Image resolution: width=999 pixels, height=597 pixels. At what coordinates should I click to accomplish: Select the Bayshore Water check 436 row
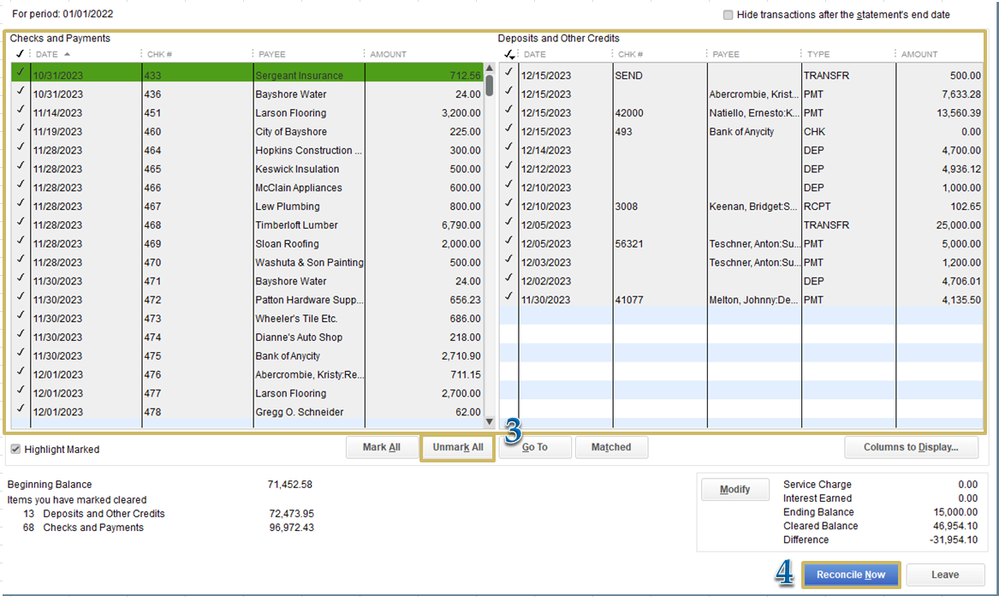point(247,94)
